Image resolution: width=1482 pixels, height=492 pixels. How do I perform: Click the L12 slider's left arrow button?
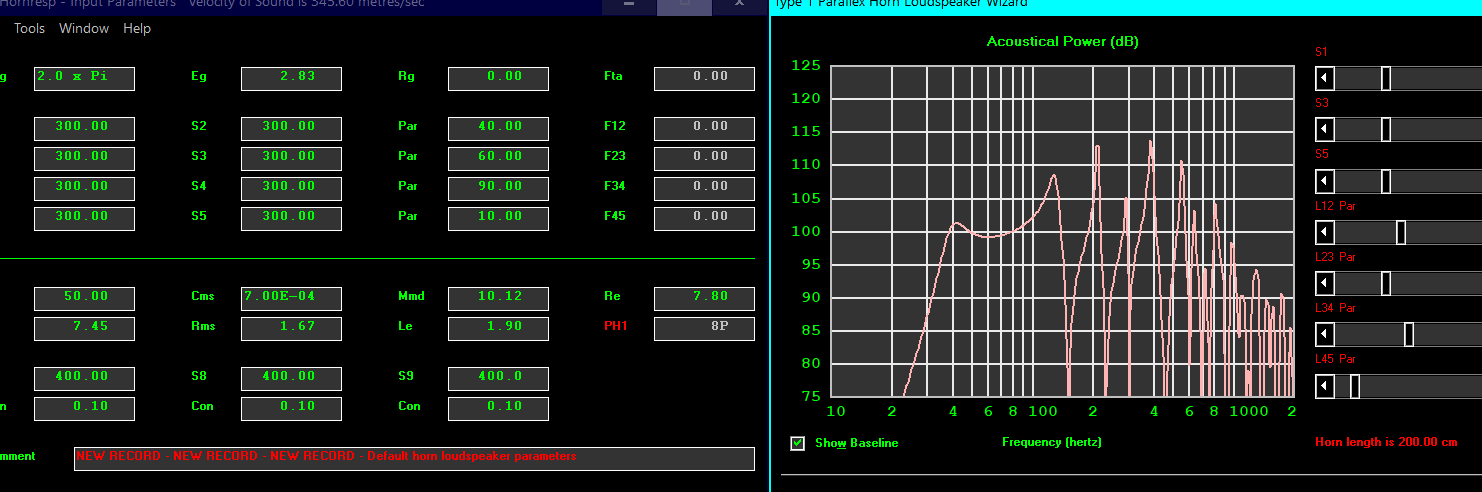[1325, 232]
